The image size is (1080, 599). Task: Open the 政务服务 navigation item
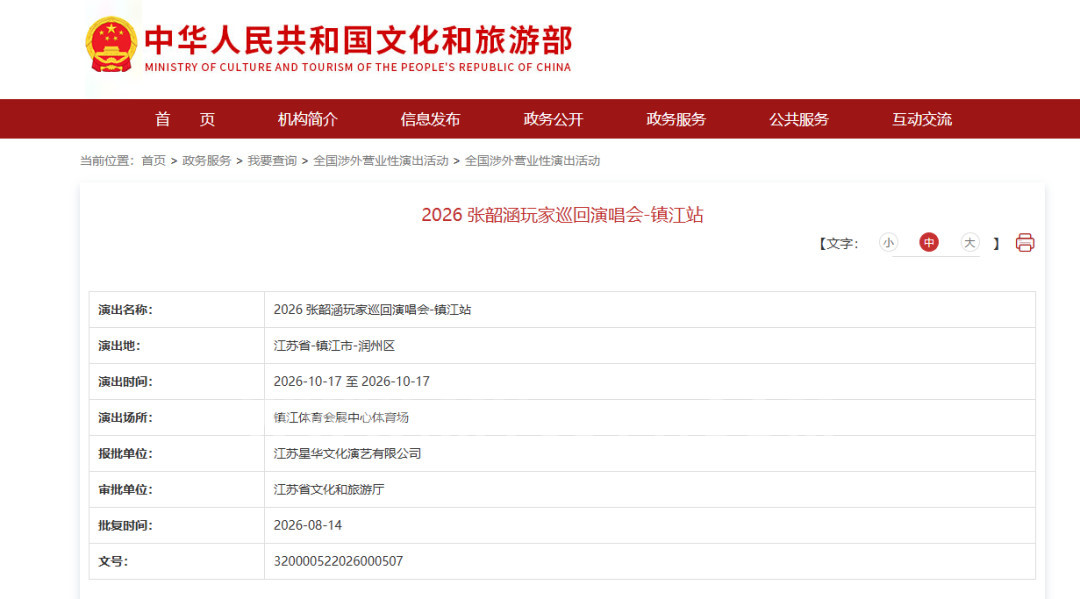[x=676, y=119]
